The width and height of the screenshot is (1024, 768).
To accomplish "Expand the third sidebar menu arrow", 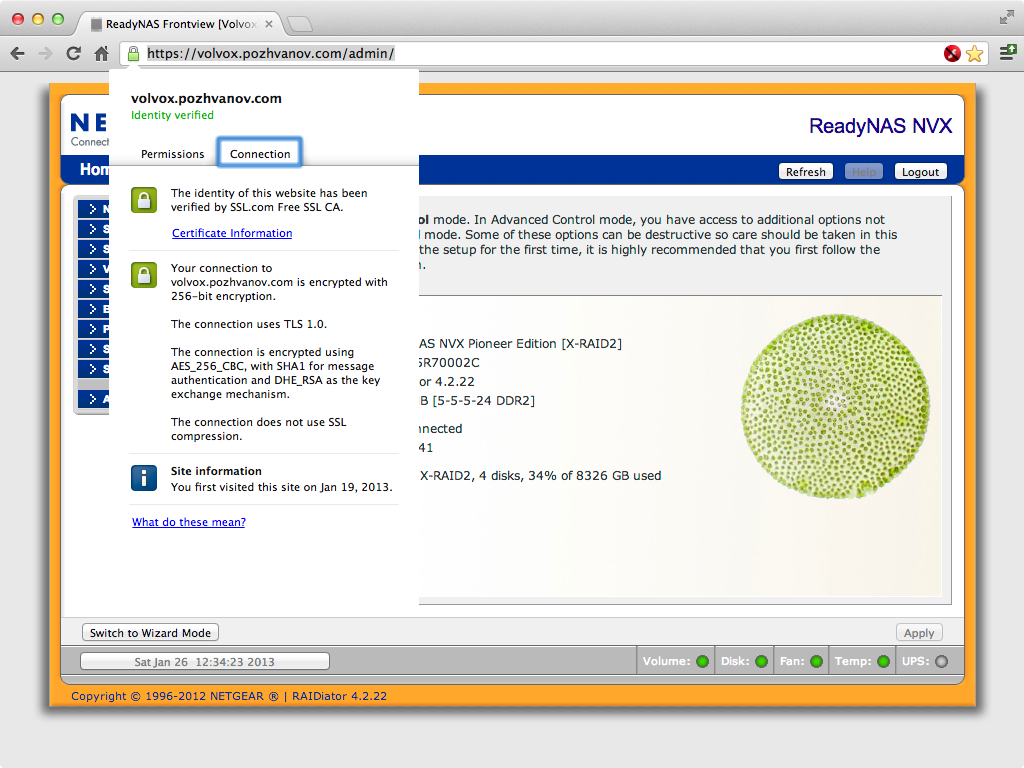I will coord(93,249).
